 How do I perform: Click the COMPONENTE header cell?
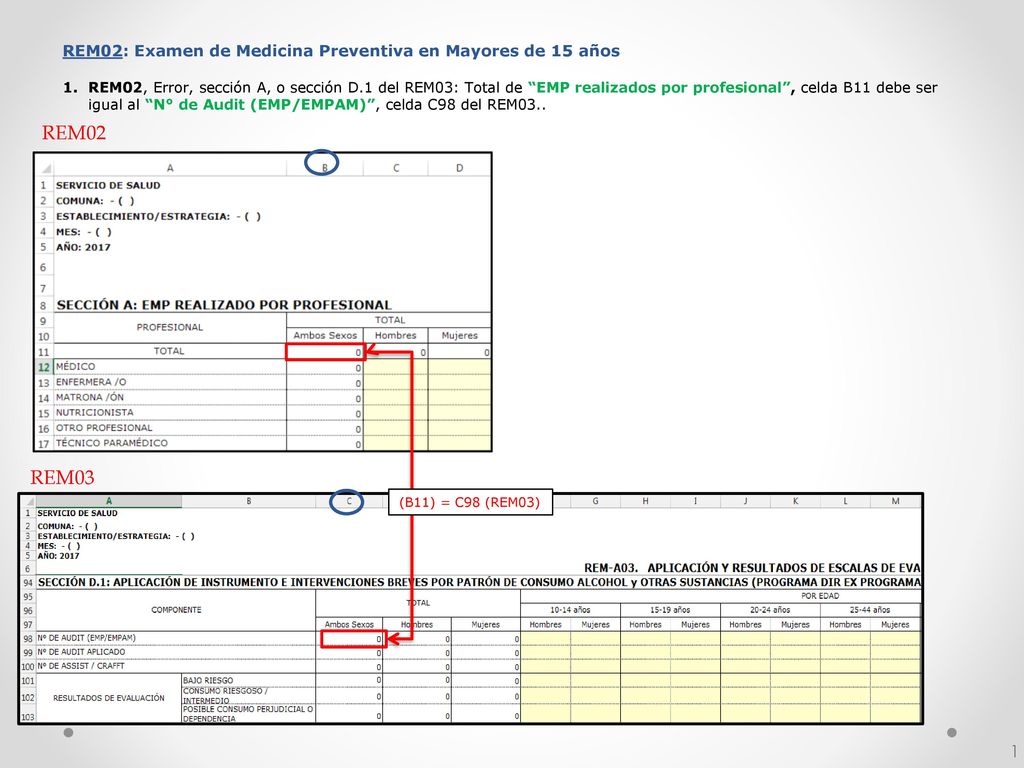click(x=176, y=610)
